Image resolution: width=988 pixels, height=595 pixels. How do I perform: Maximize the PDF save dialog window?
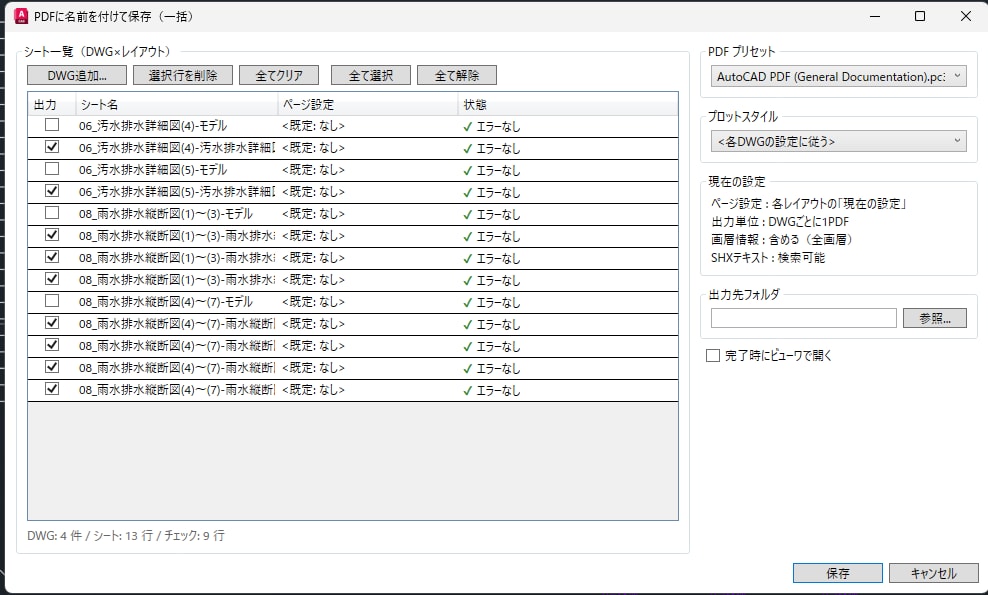[920, 16]
